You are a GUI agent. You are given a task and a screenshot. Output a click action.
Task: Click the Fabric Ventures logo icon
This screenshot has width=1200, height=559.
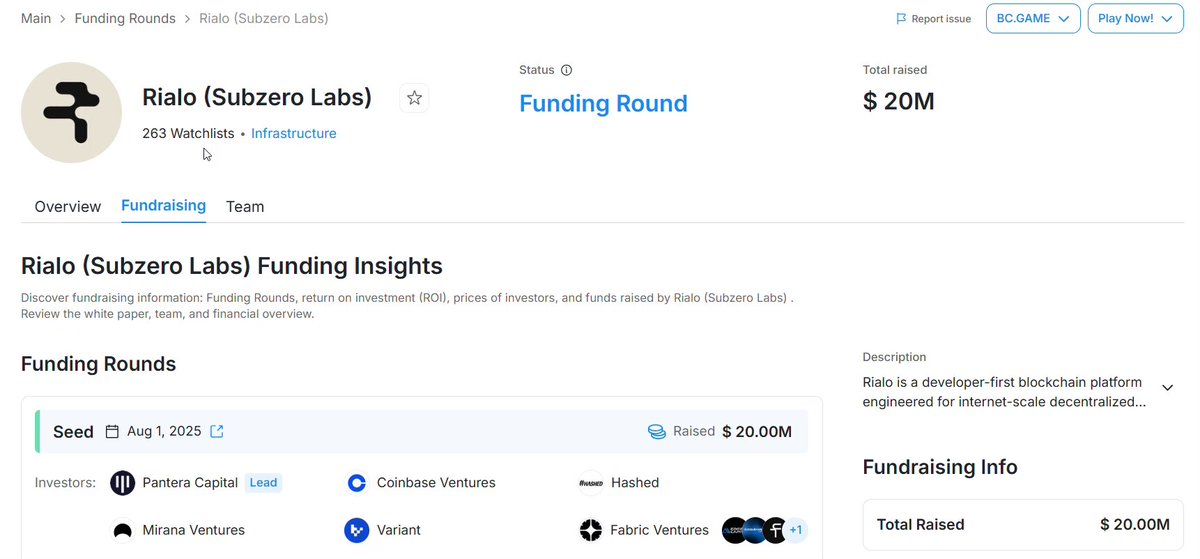tap(591, 530)
